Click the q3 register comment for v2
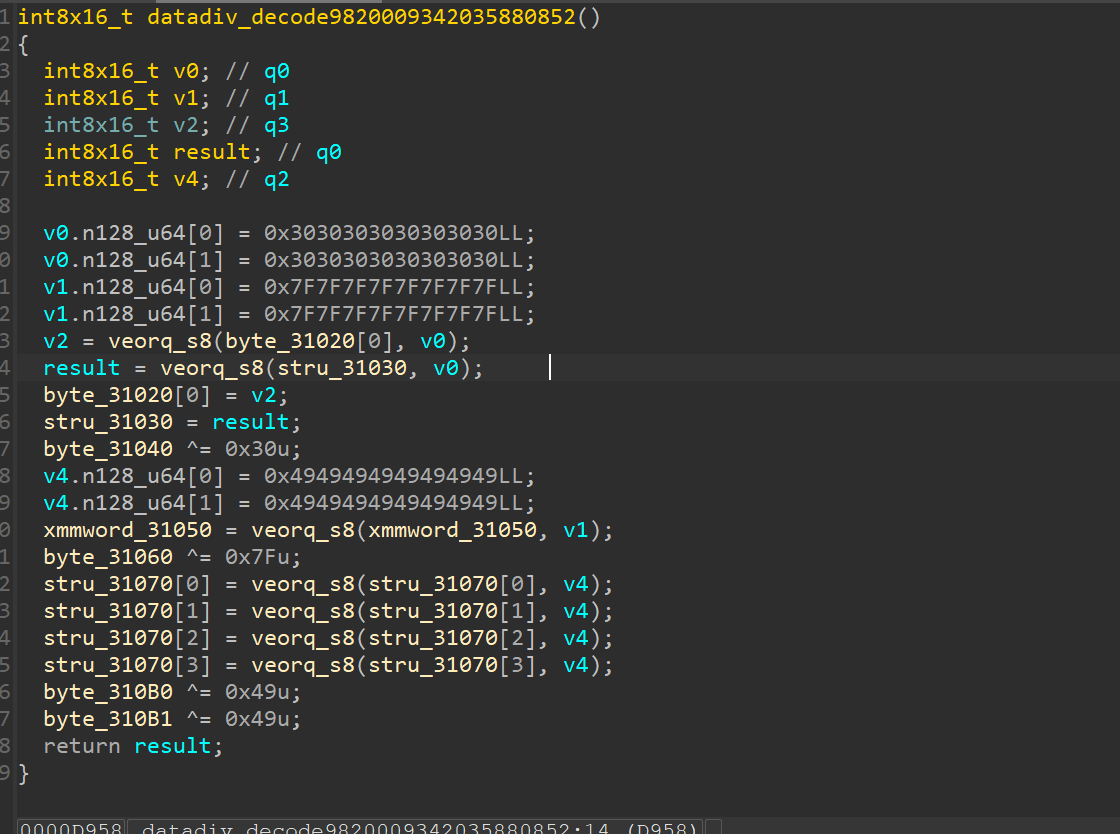The image size is (1120, 834). 277,125
